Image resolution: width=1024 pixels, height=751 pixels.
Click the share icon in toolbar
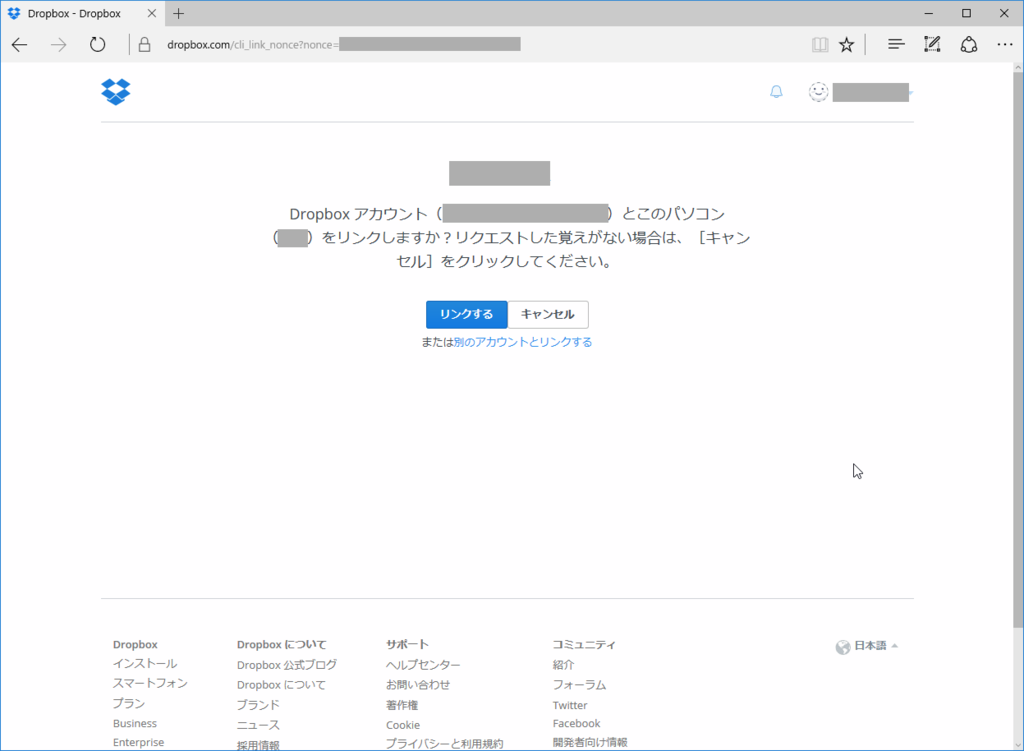[968, 44]
